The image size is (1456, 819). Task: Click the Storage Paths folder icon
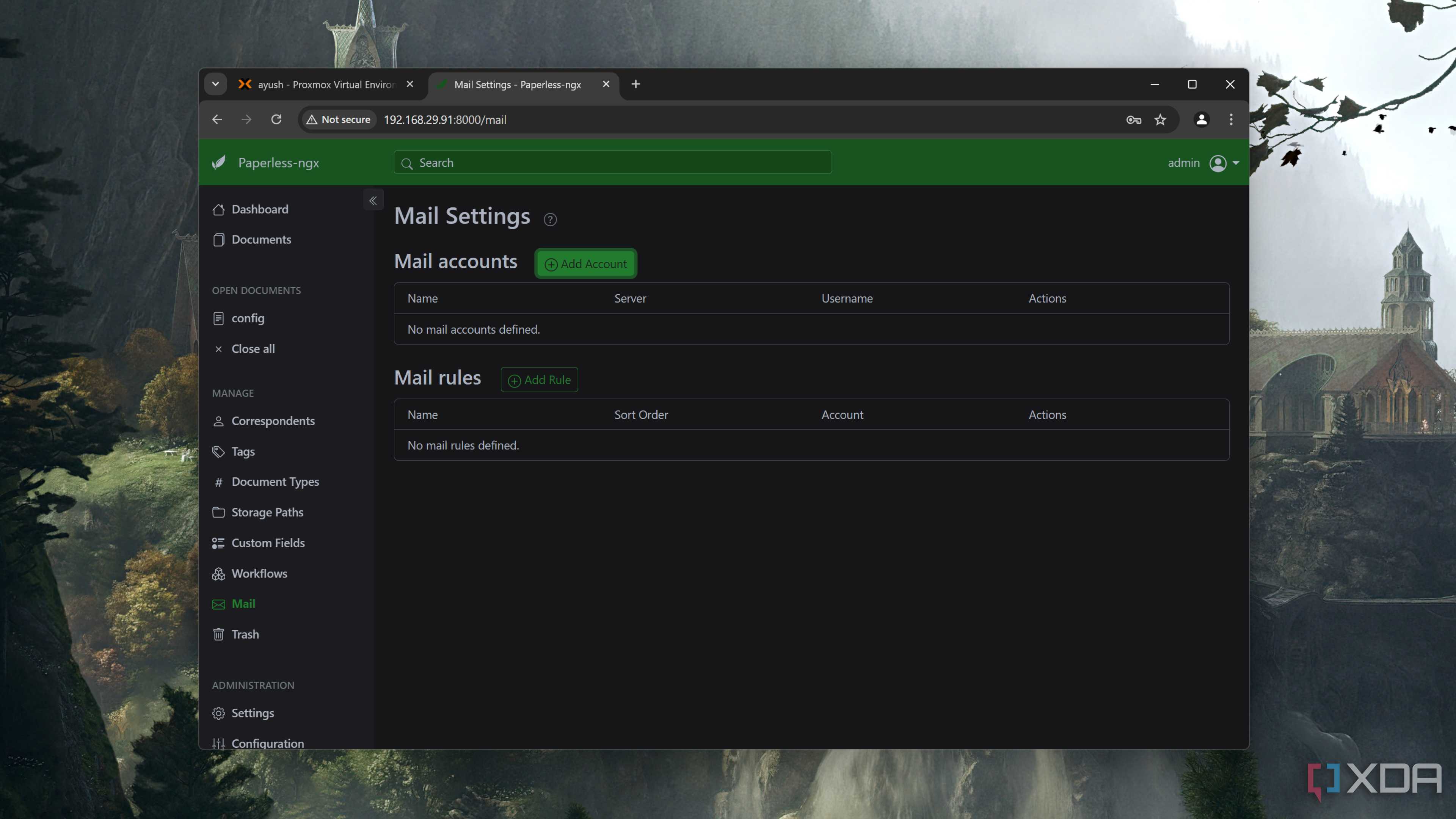219,513
